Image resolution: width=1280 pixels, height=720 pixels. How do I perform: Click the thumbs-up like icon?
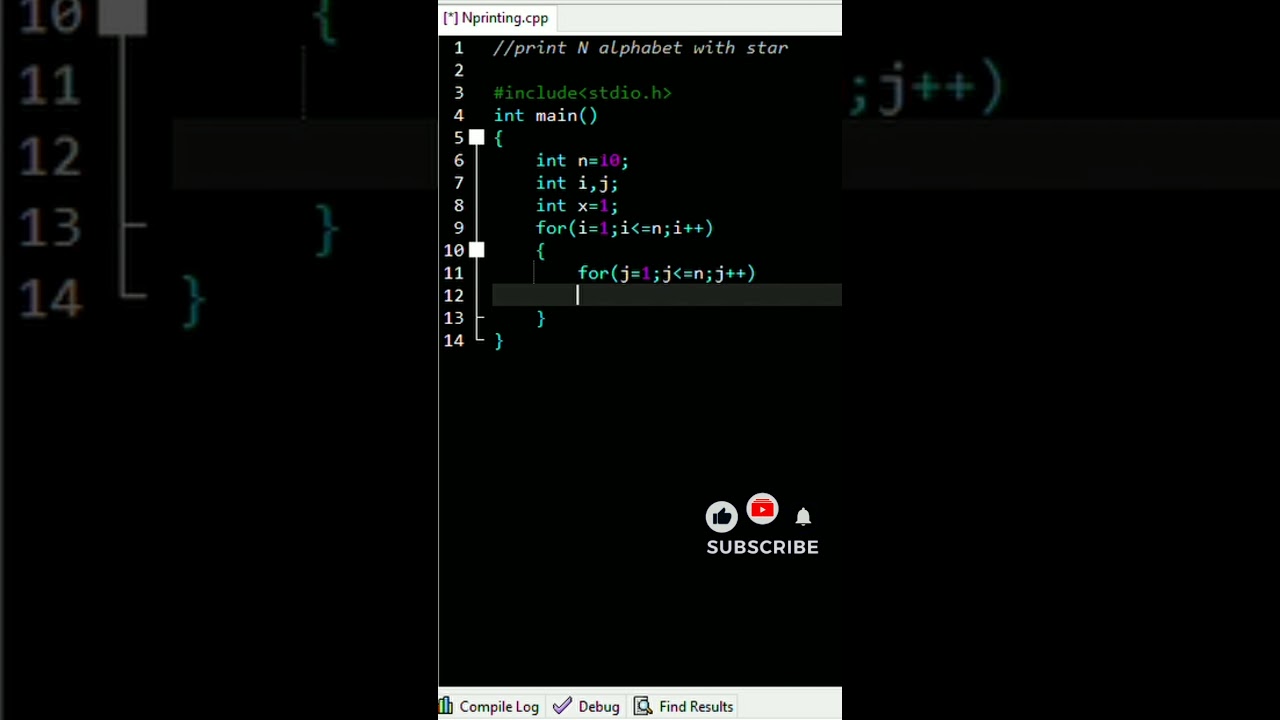click(722, 516)
